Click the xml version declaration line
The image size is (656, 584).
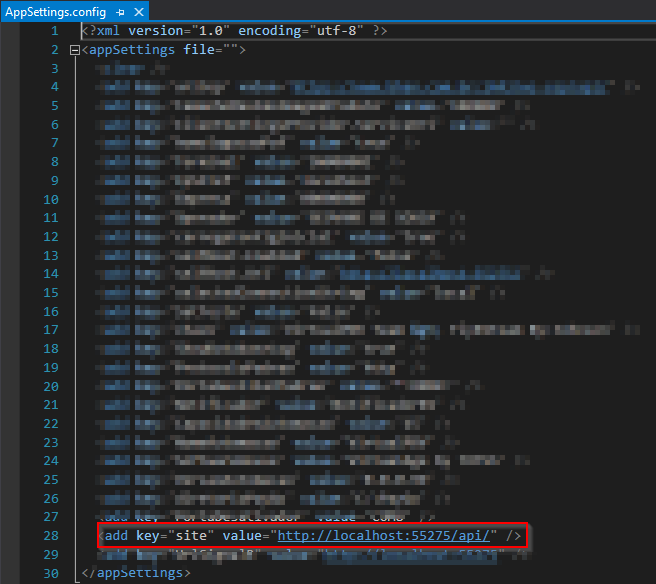pos(234,31)
